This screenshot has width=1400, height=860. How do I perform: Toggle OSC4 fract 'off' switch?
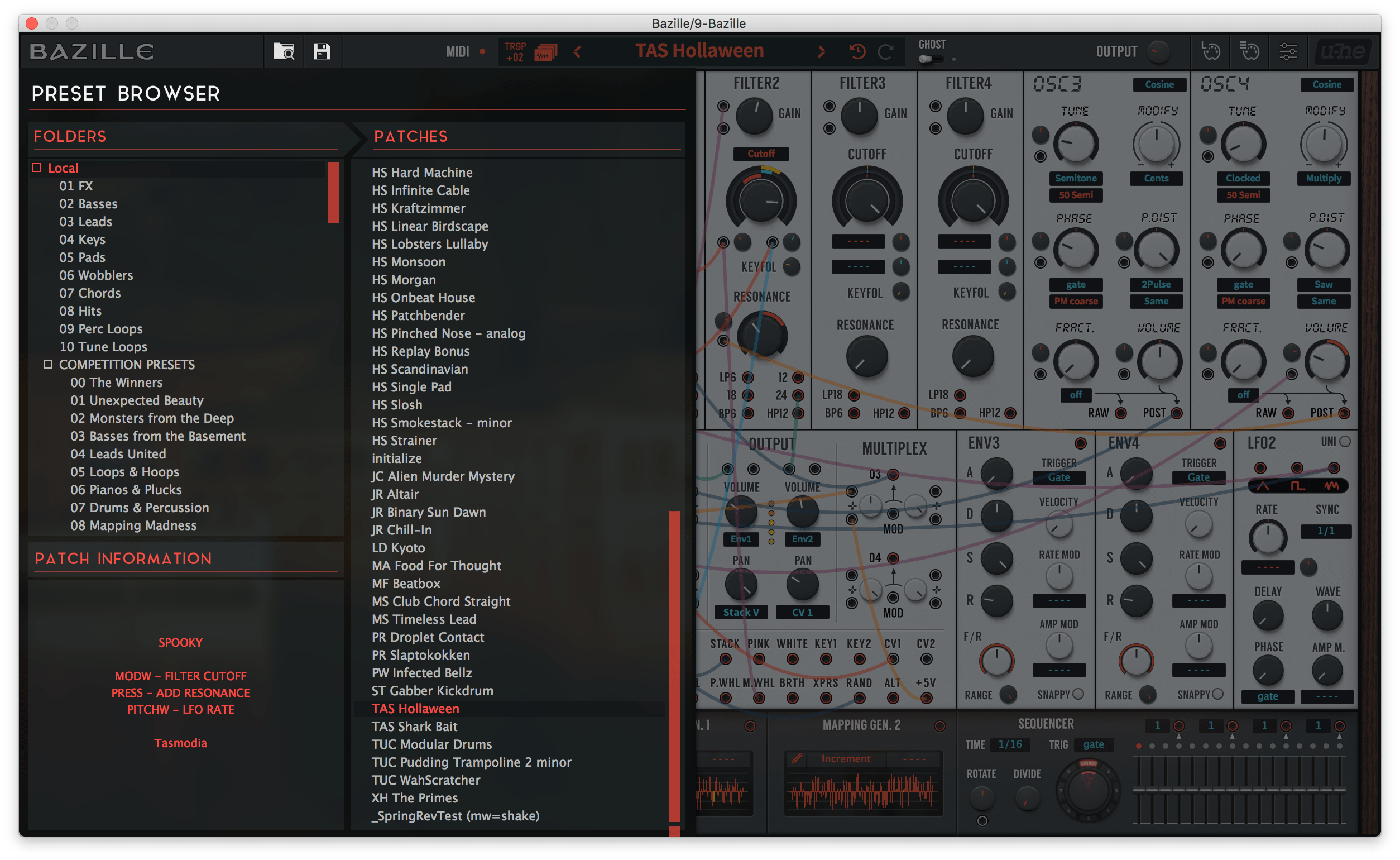[1243, 394]
